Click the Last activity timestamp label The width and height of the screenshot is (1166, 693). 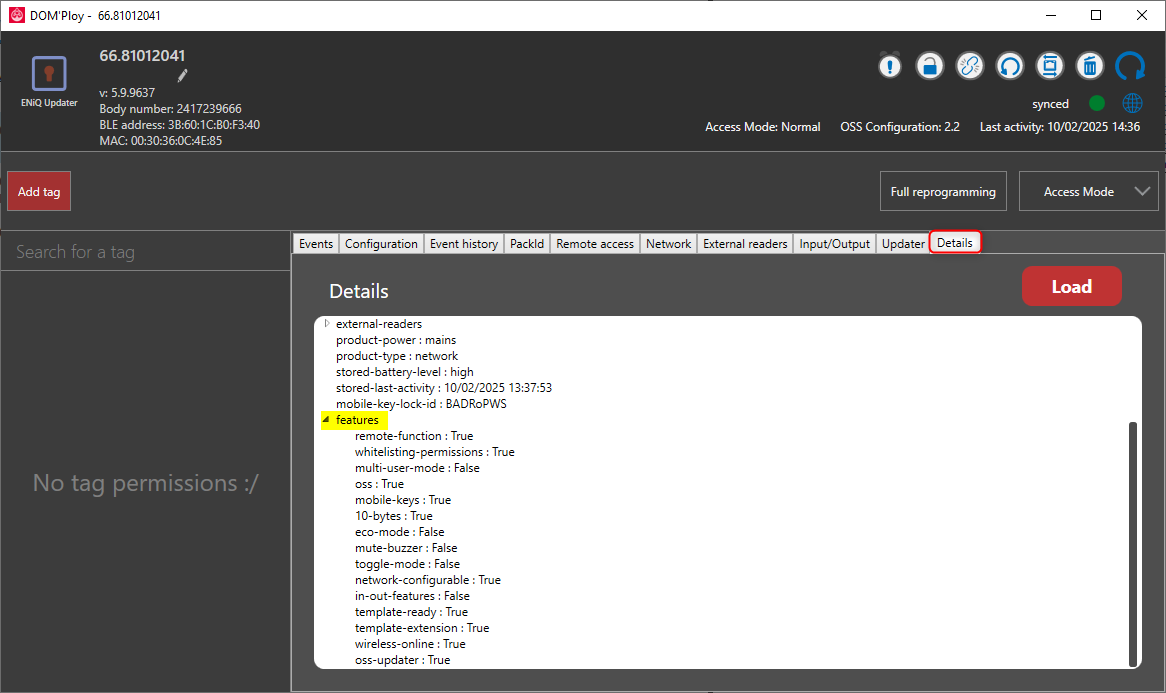[x=1060, y=127]
